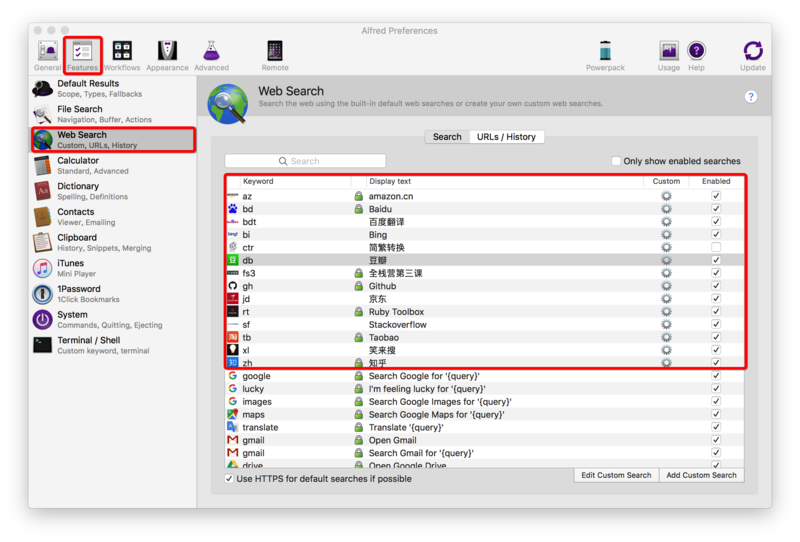Toggle enabled for Github gh search

pyautogui.click(x=716, y=286)
